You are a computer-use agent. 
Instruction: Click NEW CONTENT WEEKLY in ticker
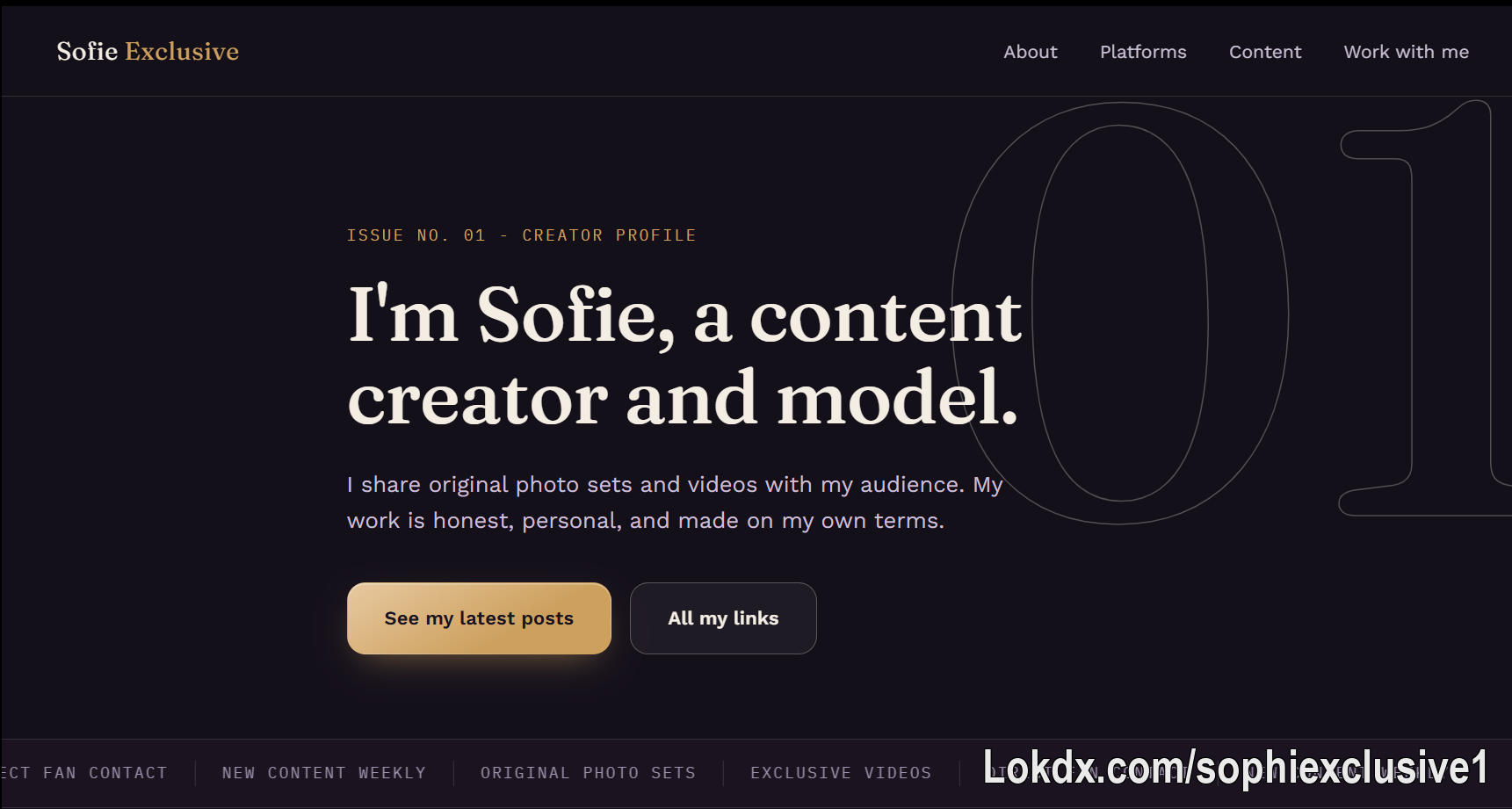click(x=323, y=773)
